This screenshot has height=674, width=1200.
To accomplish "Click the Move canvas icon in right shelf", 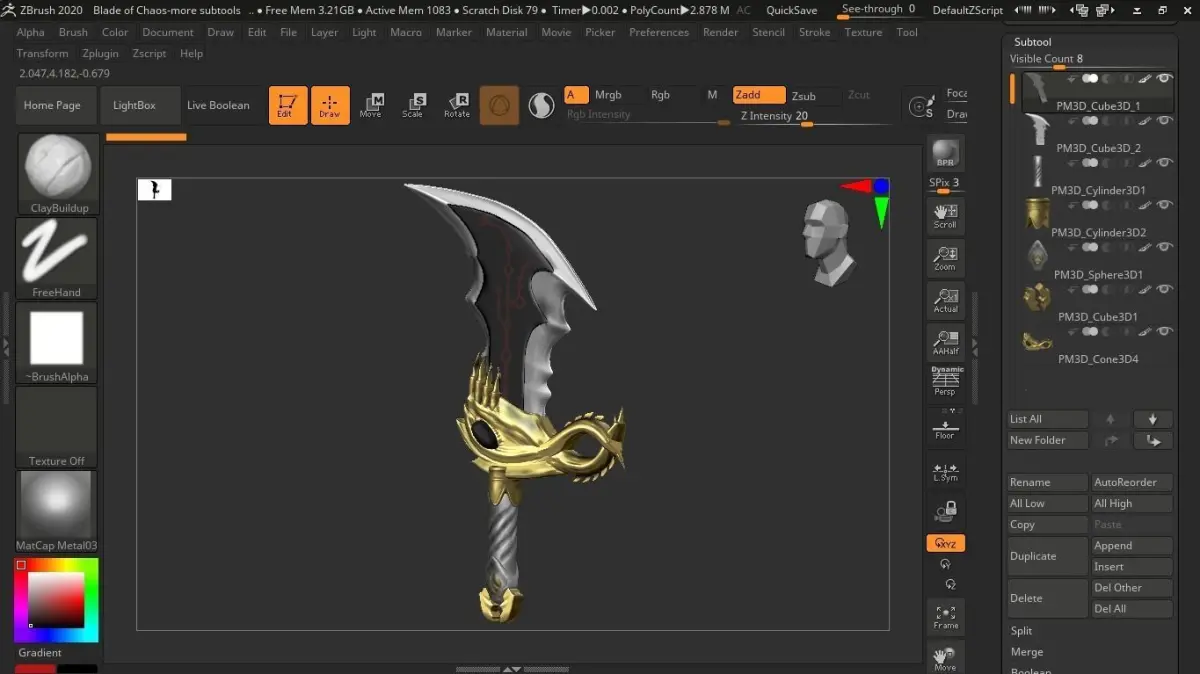I will (945, 658).
